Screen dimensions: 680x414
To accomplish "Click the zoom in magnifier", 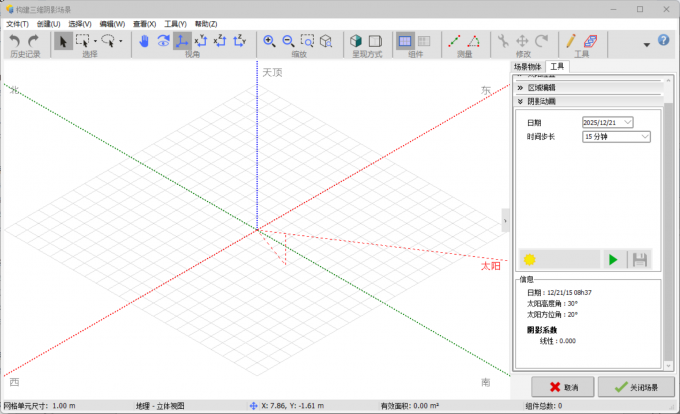I will pos(269,41).
